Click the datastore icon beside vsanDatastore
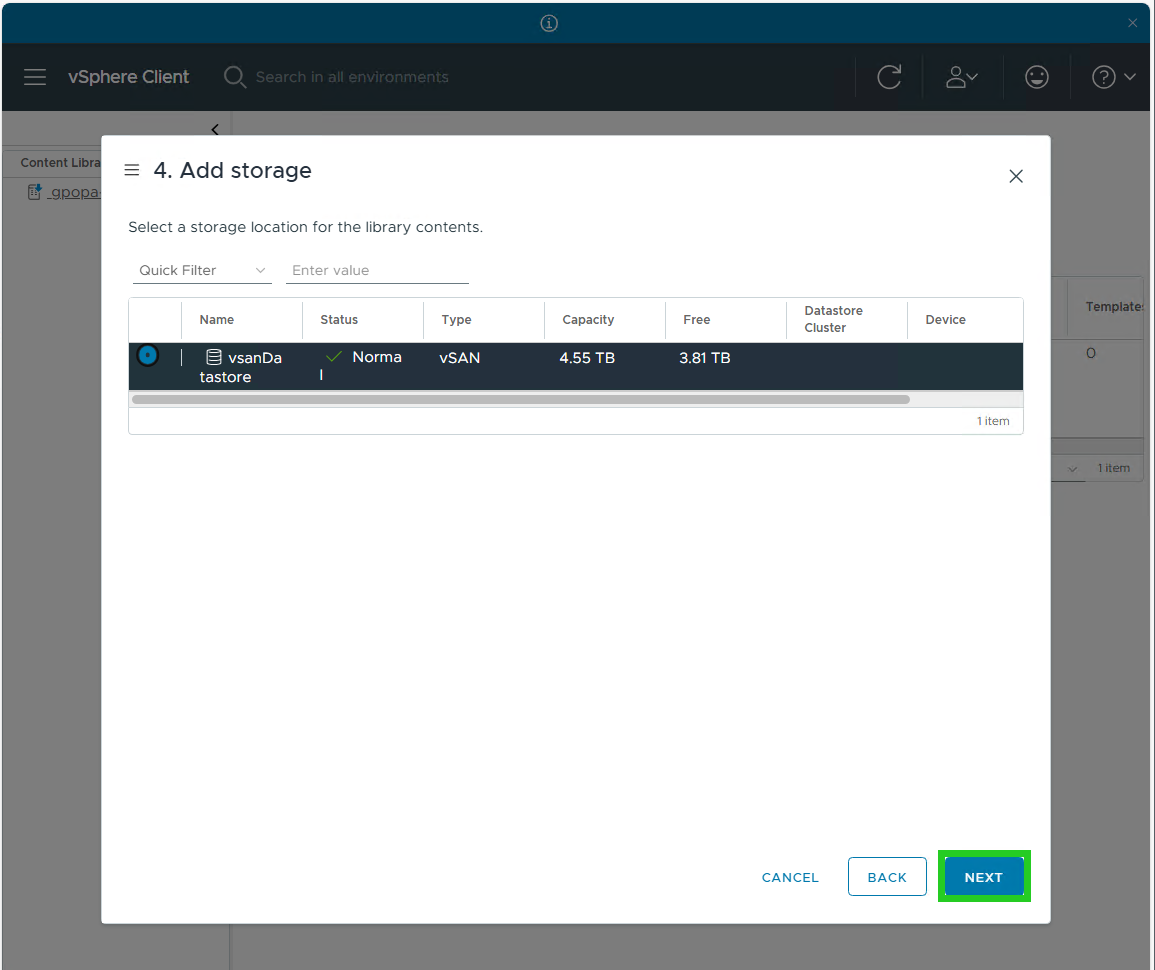This screenshot has width=1155, height=970. tap(211, 357)
